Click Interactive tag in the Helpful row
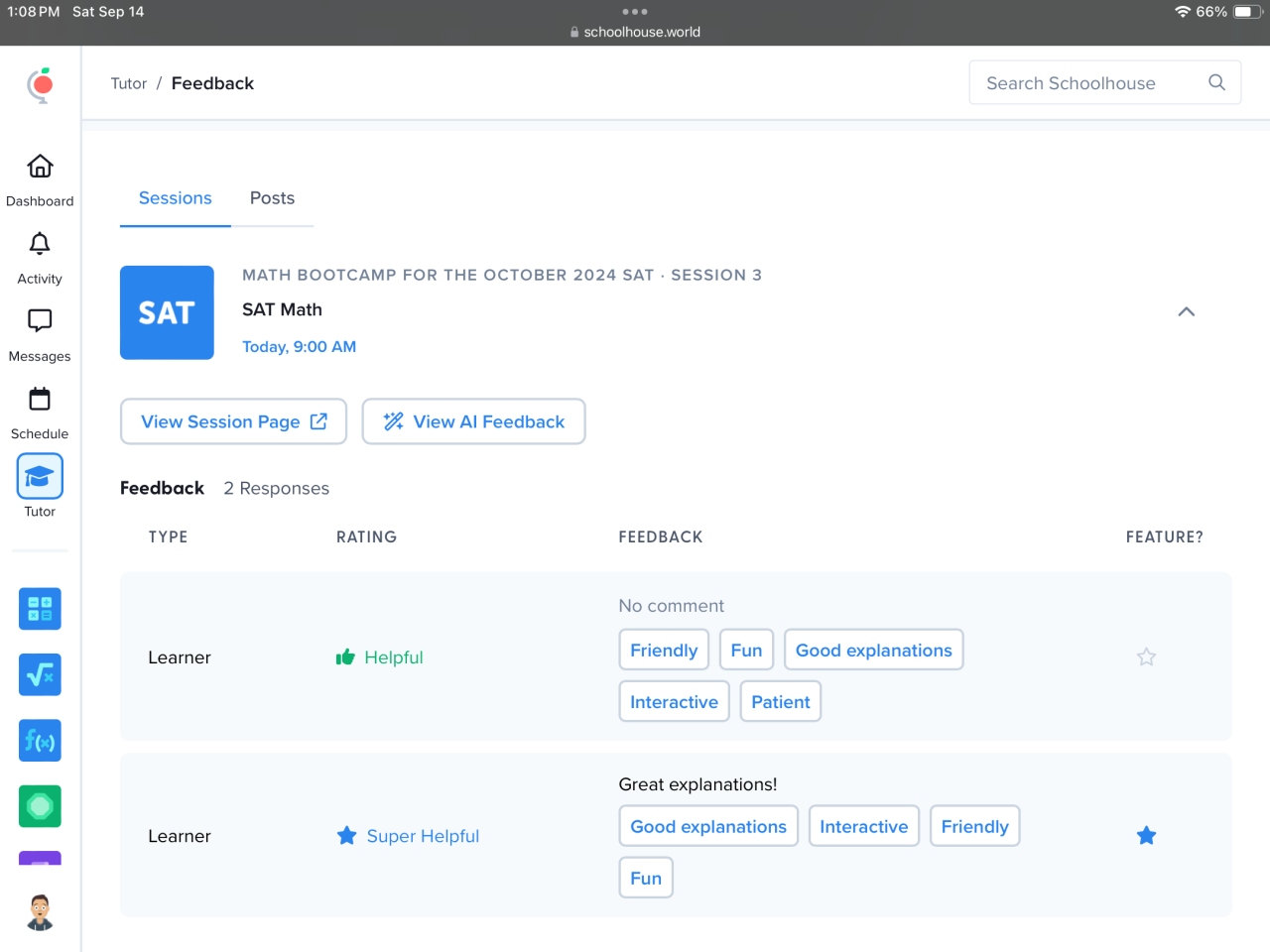Image resolution: width=1270 pixels, height=952 pixels. [x=675, y=701]
